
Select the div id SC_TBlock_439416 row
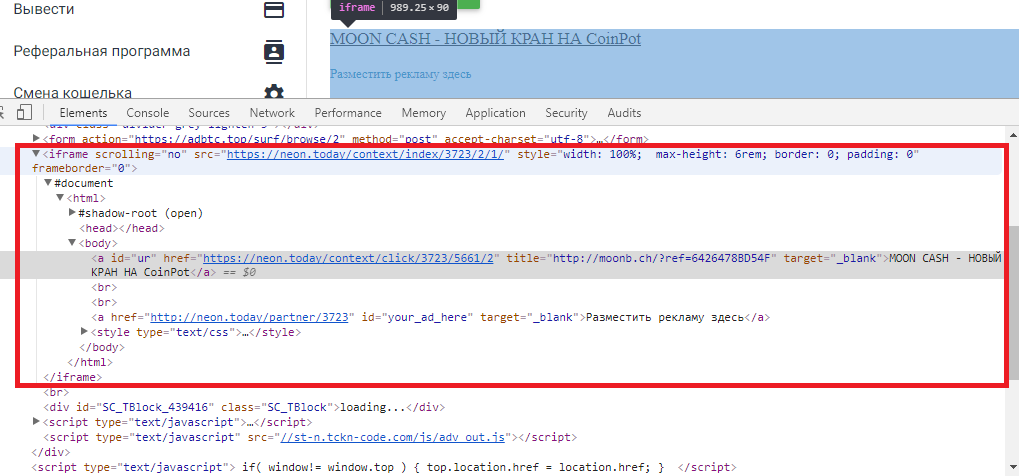[x=244, y=408]
